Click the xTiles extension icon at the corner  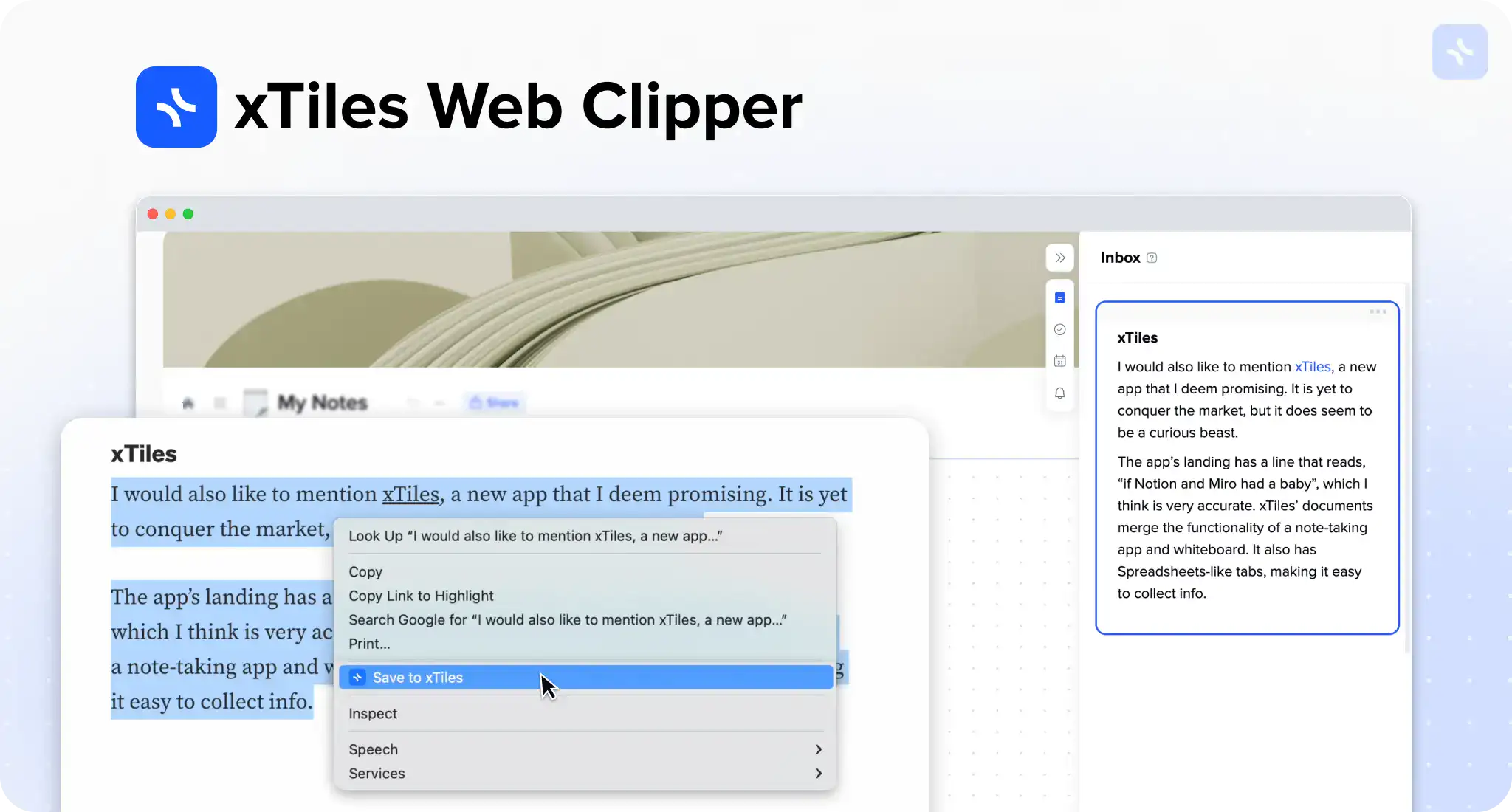pyautogui.click(x=1460, y=52)
